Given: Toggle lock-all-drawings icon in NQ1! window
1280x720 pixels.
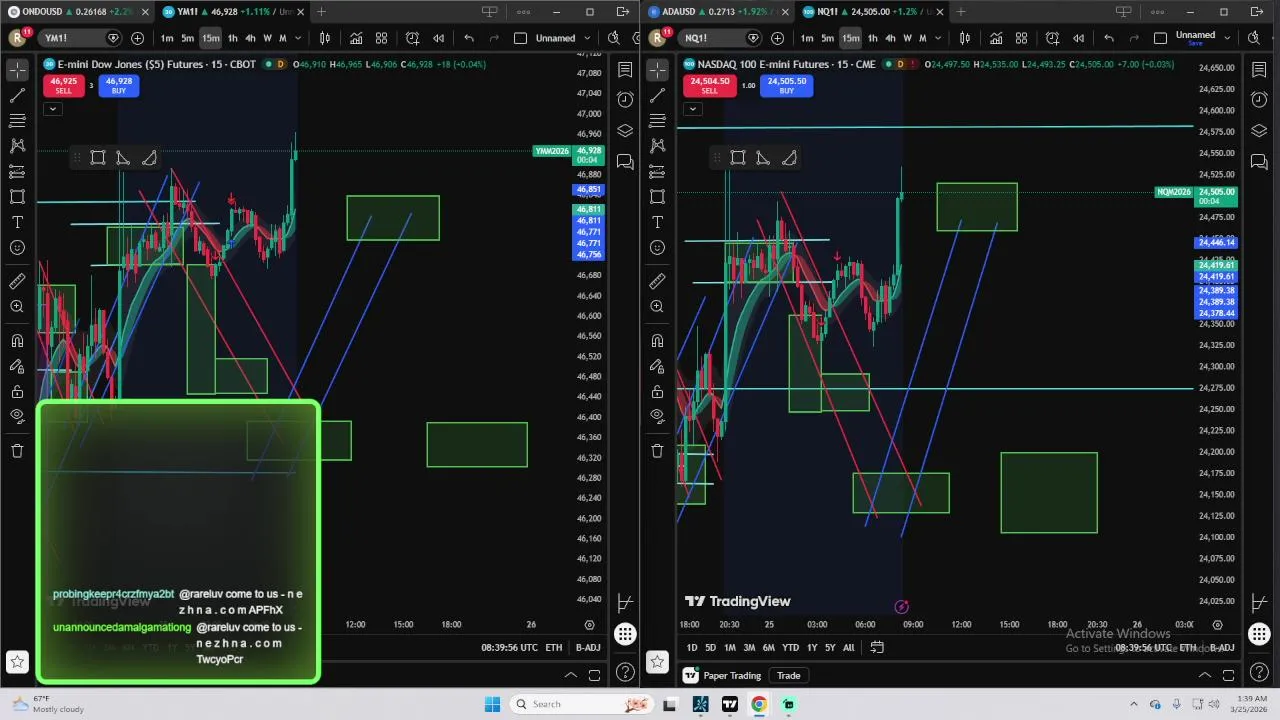Looking at the screenshot, I should point(657,391).
